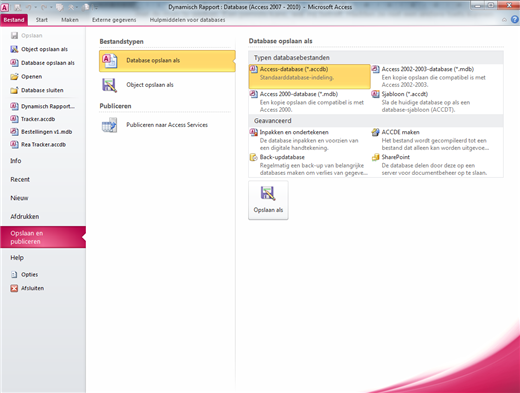Choose Access 2002-2003-database (*.mdb) format label
Screen dimensions: 520x393
point(428,69)
